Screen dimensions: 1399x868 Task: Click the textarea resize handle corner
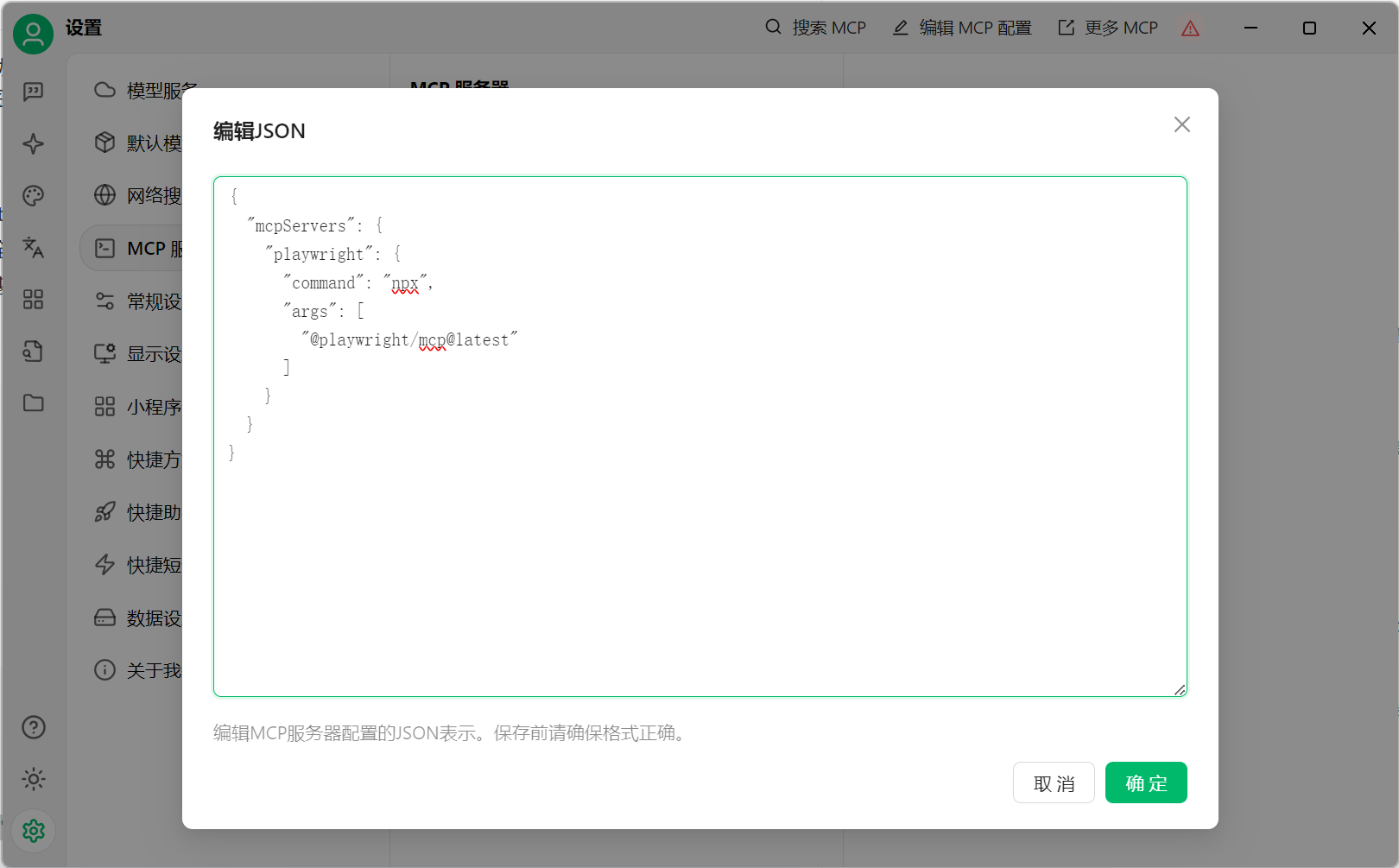coord(1180,689)
